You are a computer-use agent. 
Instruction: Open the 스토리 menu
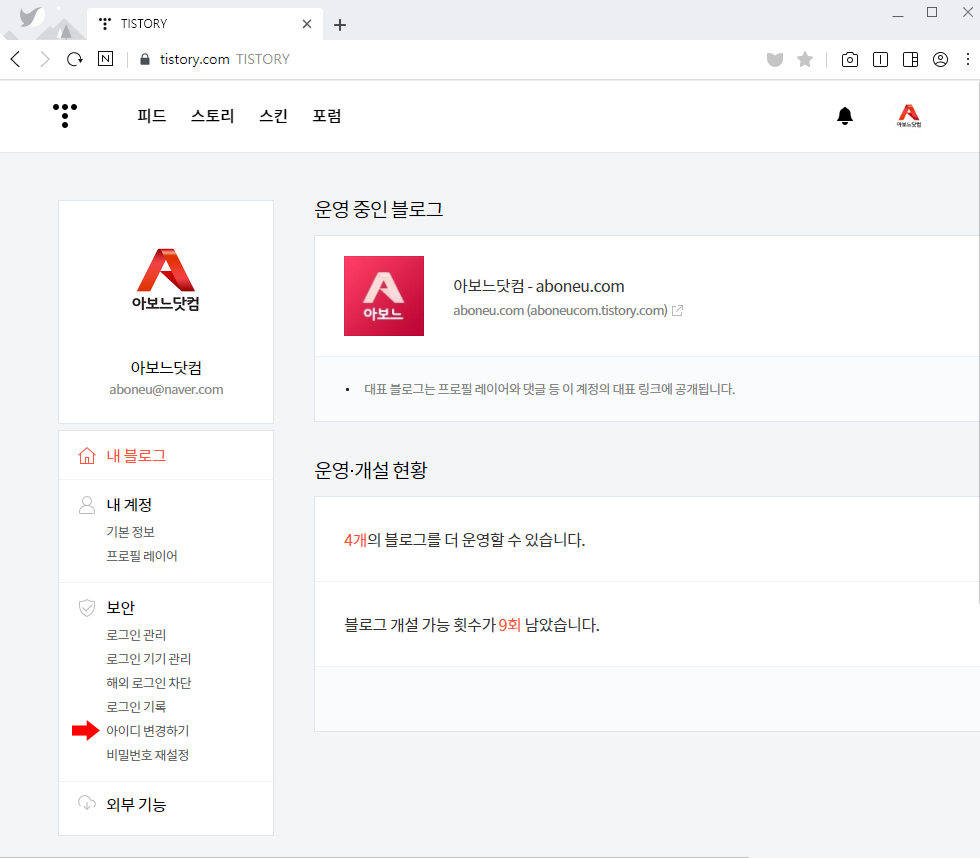coord(212,116)
